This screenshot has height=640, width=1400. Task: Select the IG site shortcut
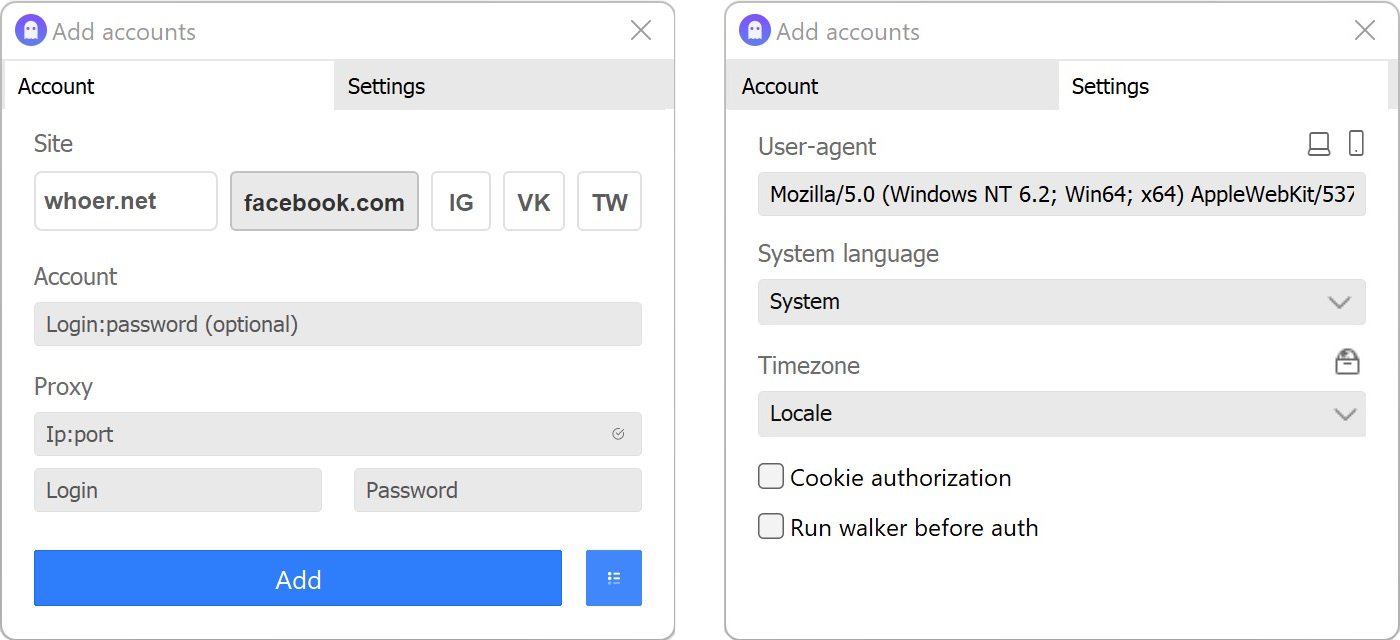[461, 201]
